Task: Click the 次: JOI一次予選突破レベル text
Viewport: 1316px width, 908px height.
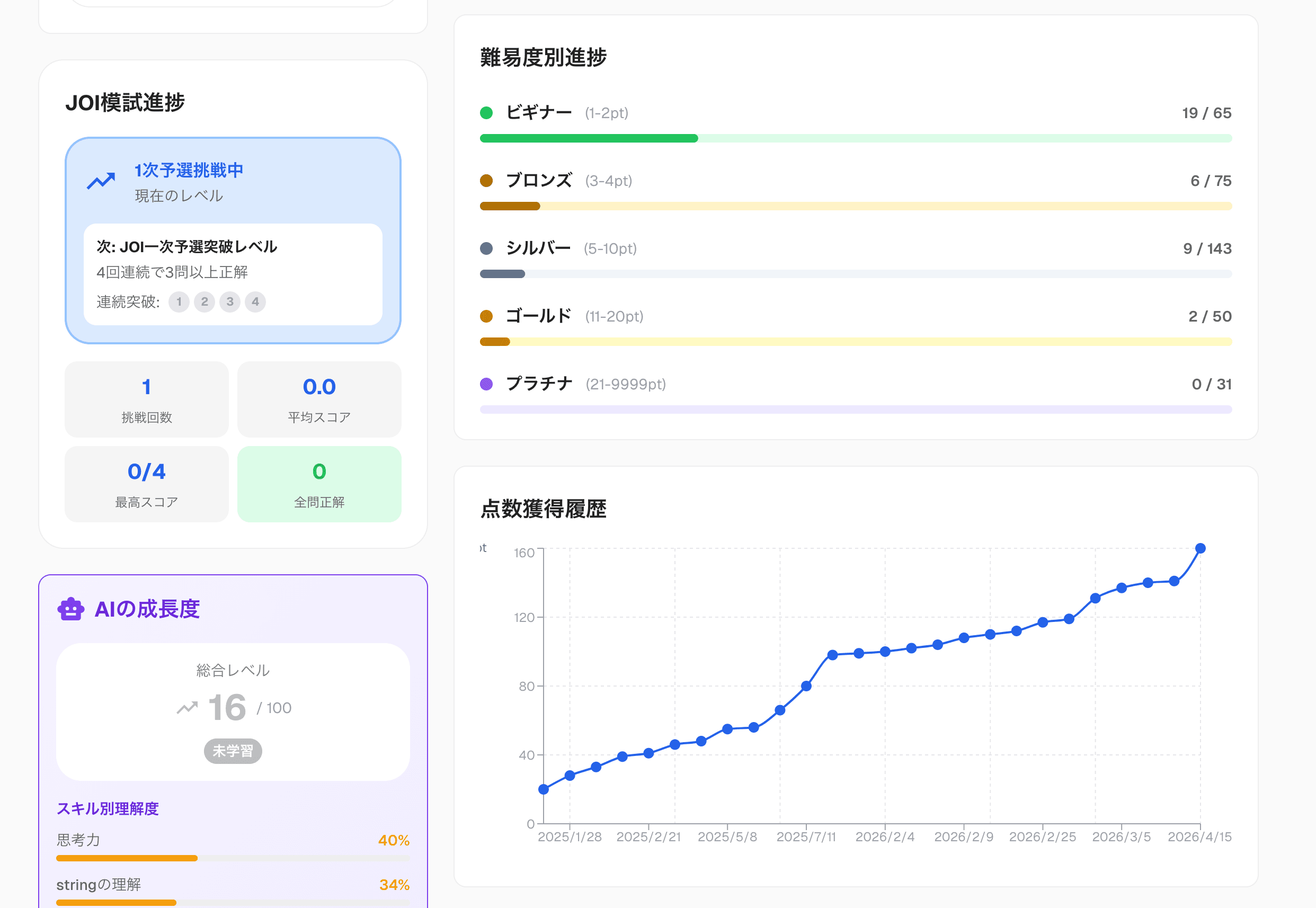Action: click(186, 246)
